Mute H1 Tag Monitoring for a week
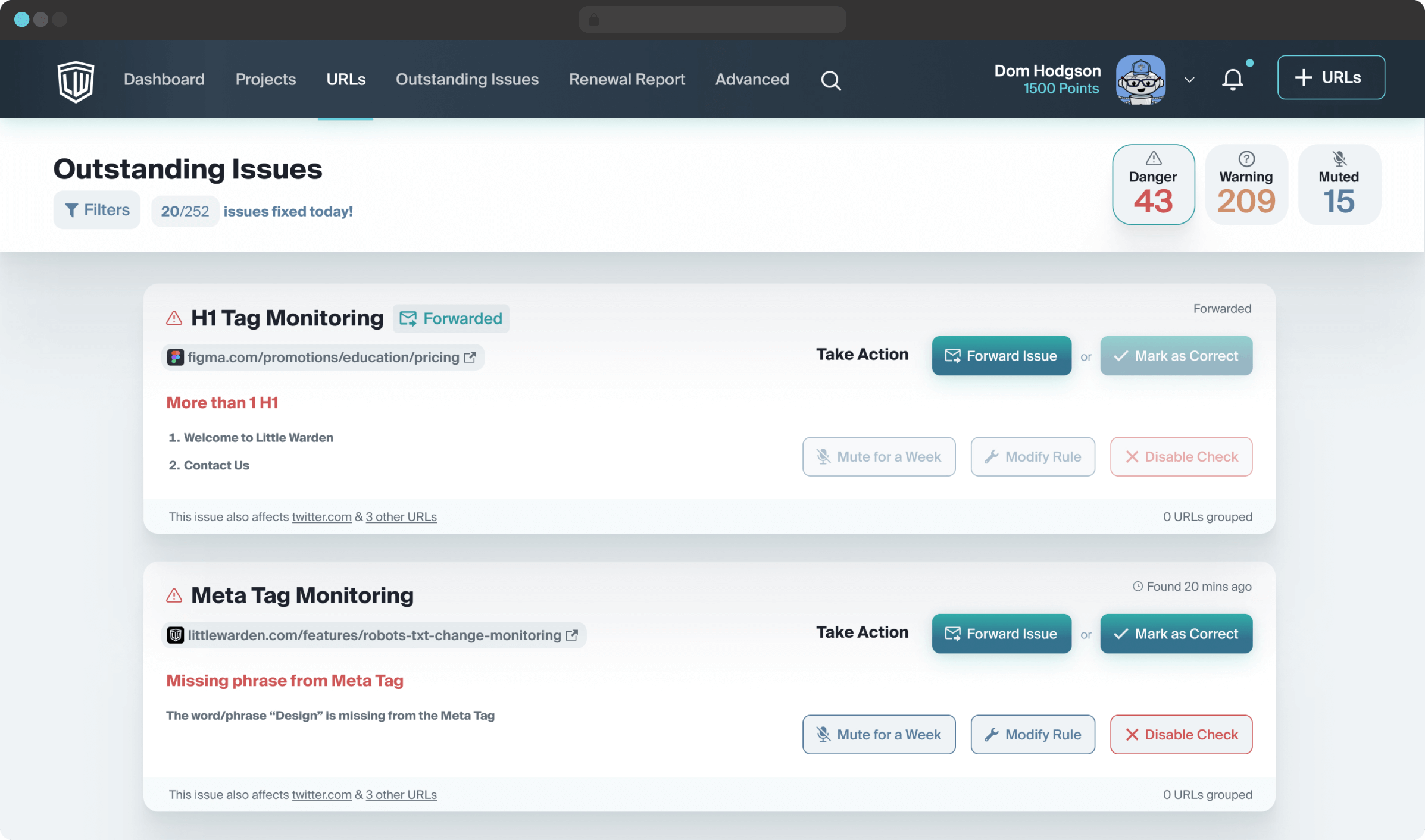1425x840 pixels. pyautogui.click(x=879, y=457)
